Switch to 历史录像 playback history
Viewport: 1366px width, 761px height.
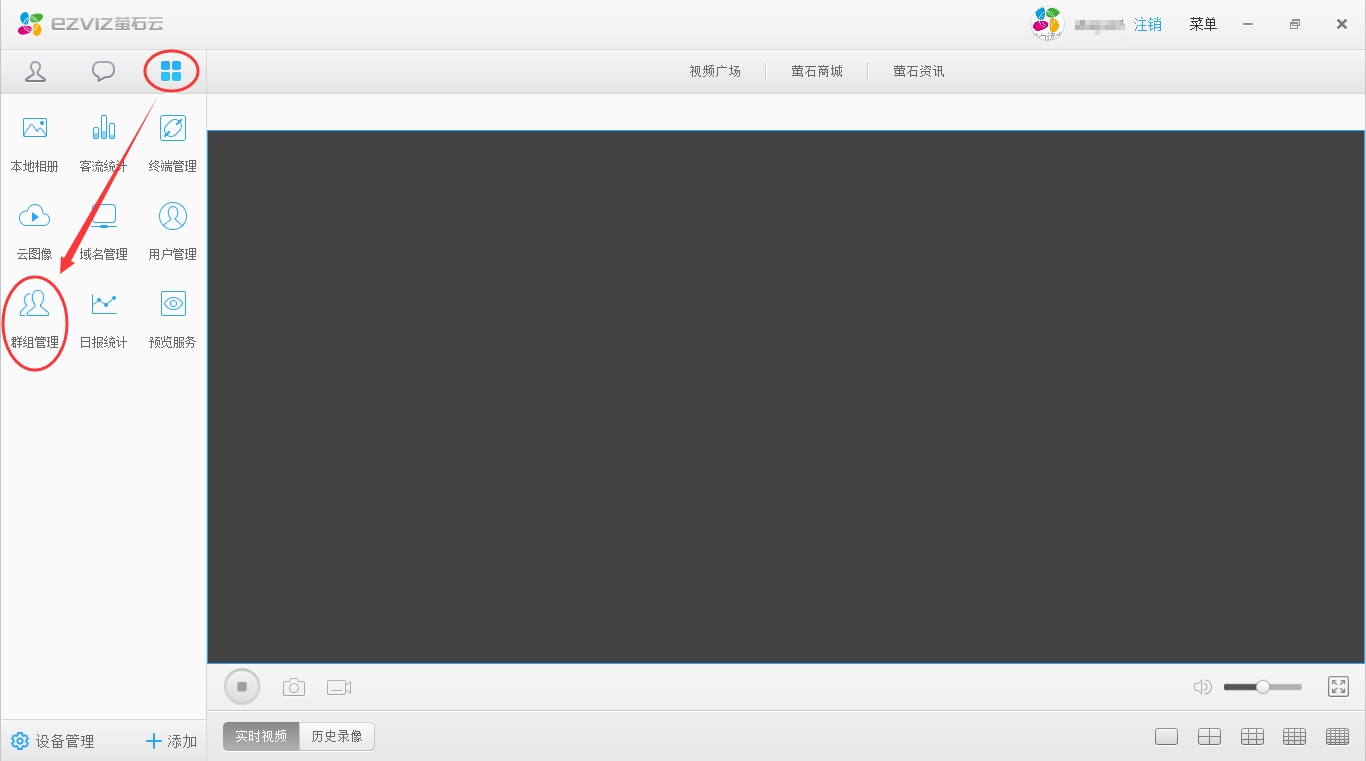coord(337,736)
